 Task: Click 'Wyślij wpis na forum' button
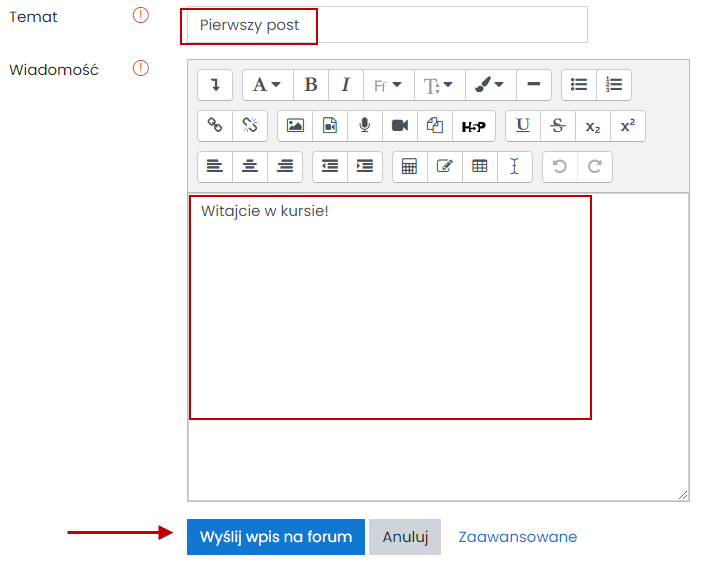[276, 537]
